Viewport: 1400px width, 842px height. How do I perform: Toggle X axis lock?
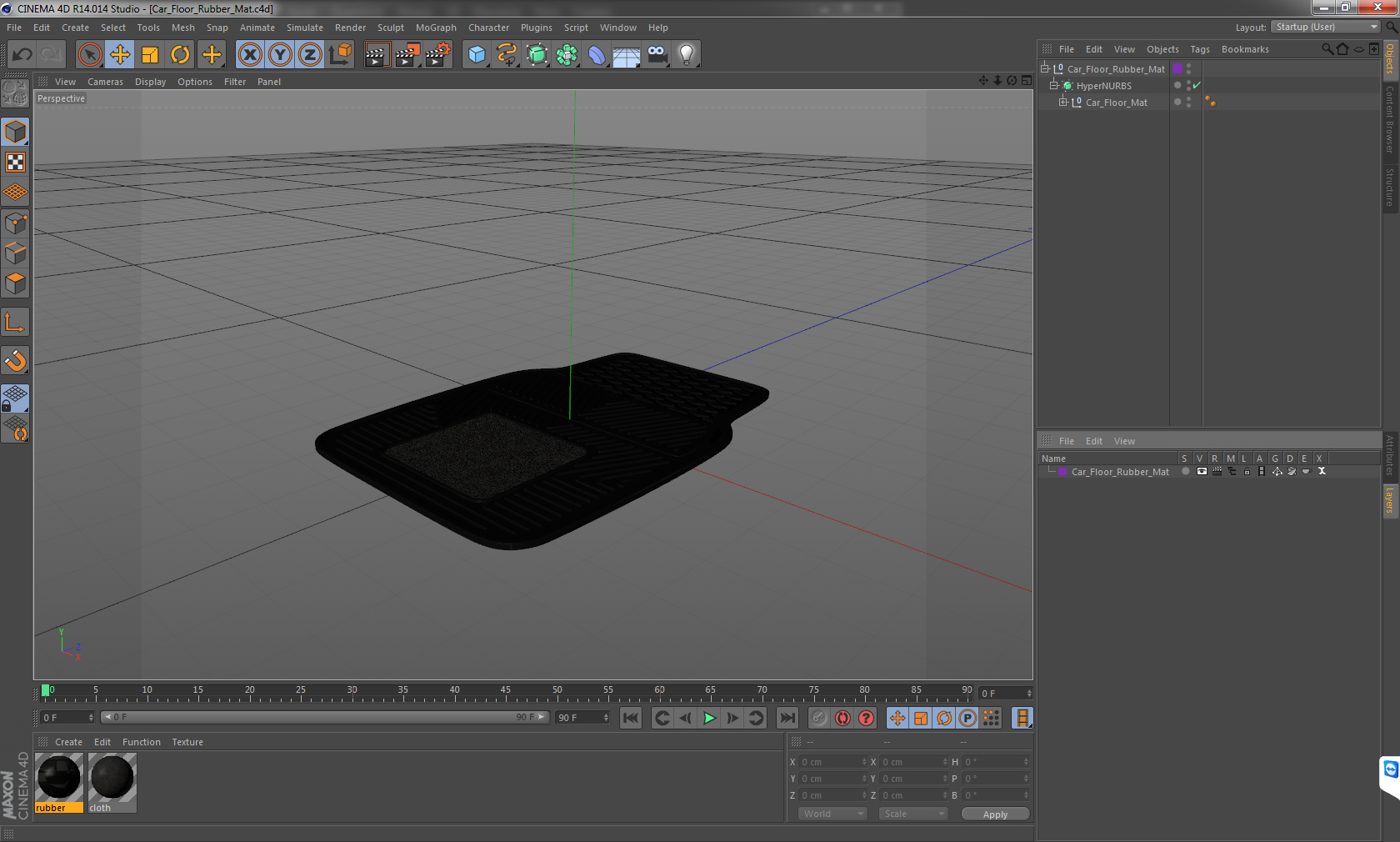[x=249, y=55]
